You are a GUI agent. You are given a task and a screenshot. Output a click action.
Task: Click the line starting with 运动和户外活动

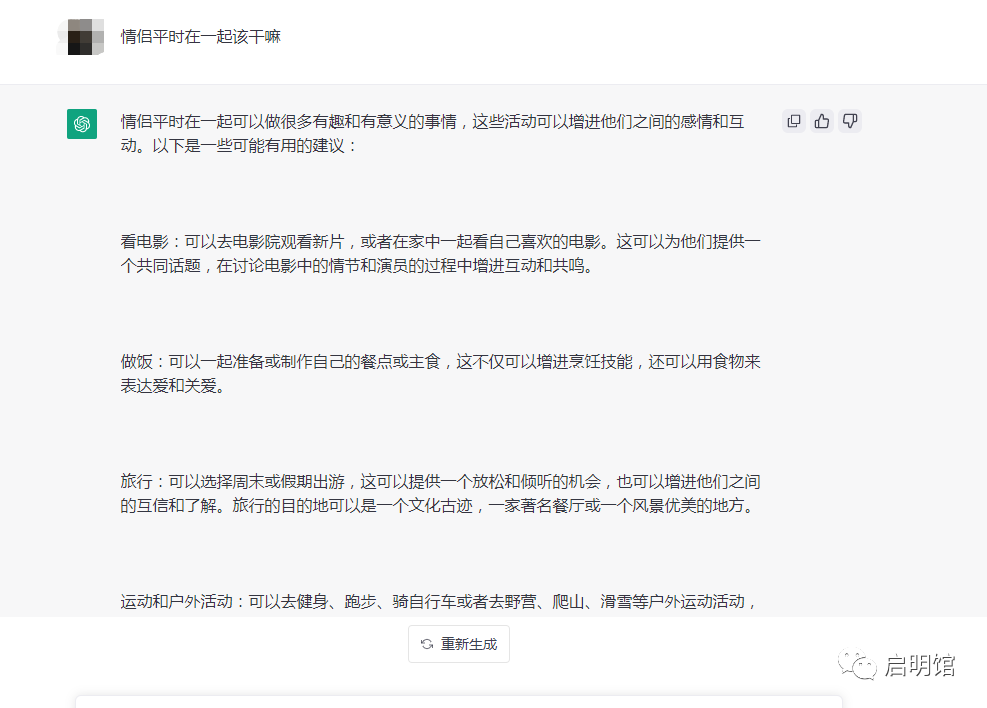pyautogui.click(x=438, y=602)
